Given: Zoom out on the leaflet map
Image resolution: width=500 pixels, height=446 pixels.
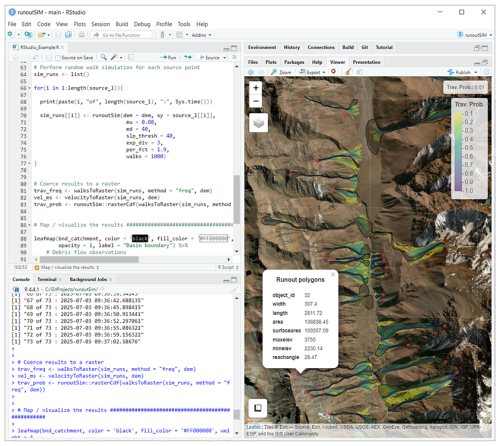Looking at the screenshot, I should click(x=256, y=101).
